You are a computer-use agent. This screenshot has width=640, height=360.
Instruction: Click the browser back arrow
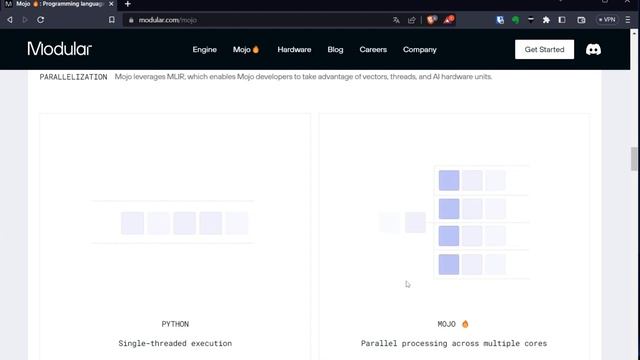[x=10, y=20]
